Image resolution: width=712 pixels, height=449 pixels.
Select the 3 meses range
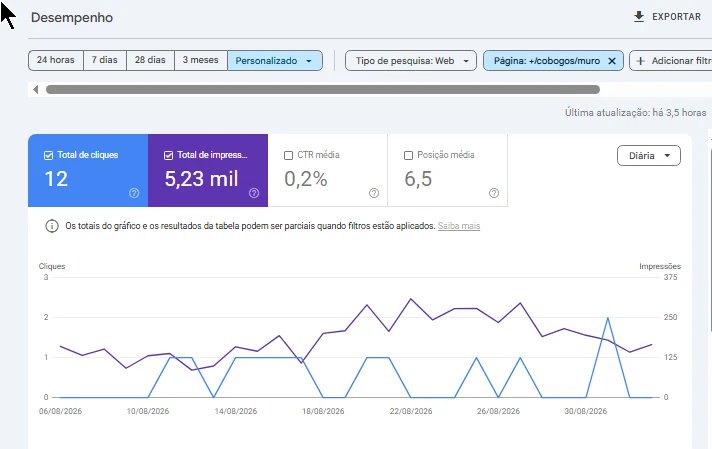(201, 60)
